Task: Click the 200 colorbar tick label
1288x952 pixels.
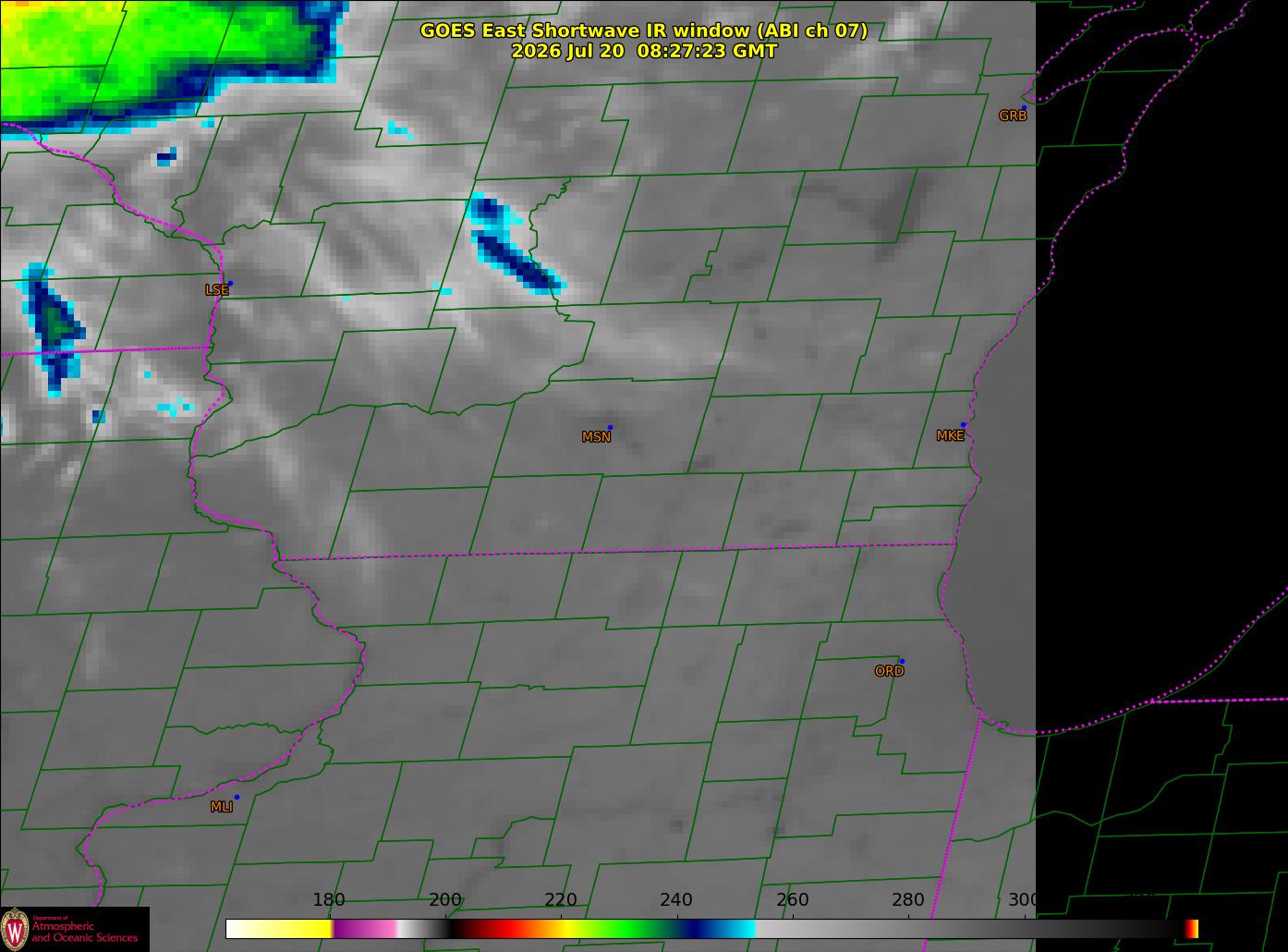Action: pyautogui.click(x=445, y=899)
